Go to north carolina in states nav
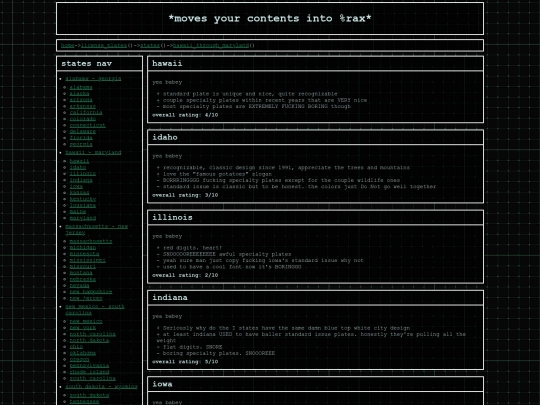Viewport: 540px width, 405px height. point(92,334)
